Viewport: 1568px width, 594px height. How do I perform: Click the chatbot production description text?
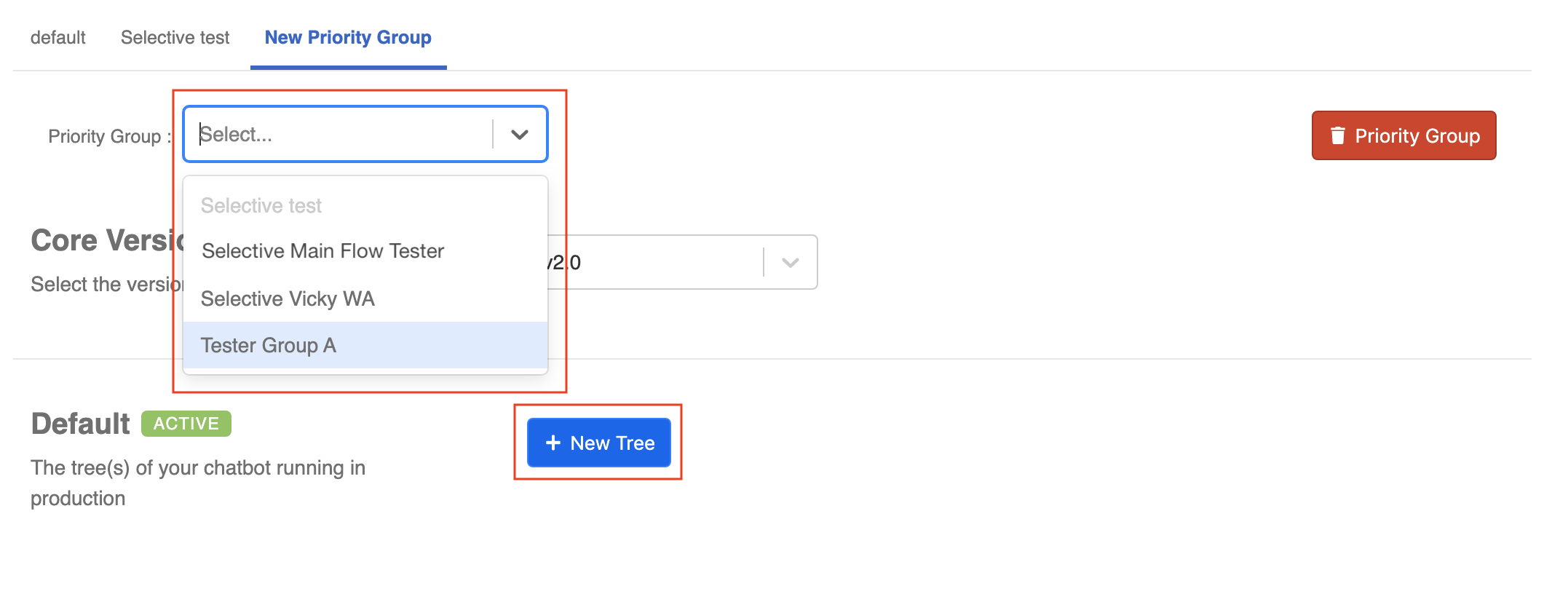click(198, 483)
